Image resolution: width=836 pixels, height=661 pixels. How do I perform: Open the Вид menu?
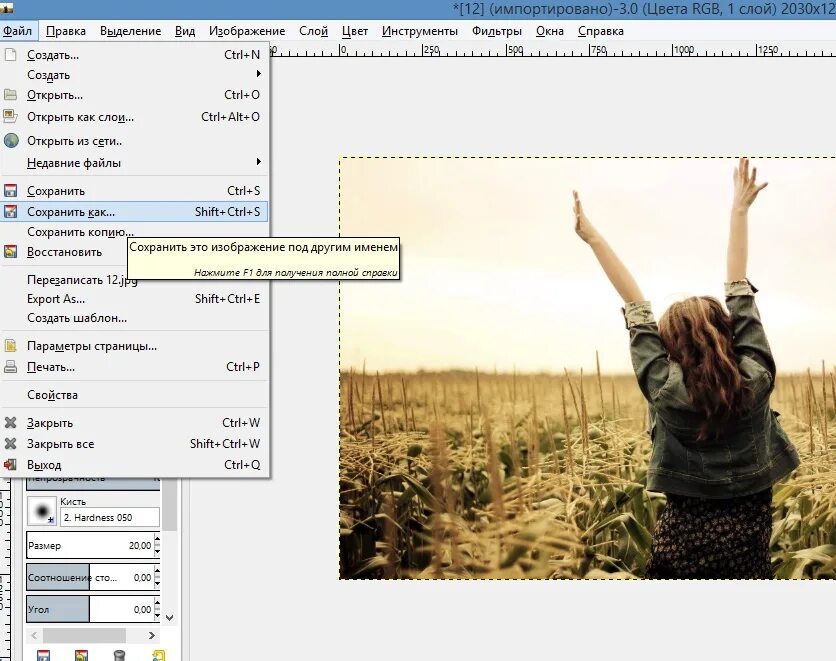point(185,31)
